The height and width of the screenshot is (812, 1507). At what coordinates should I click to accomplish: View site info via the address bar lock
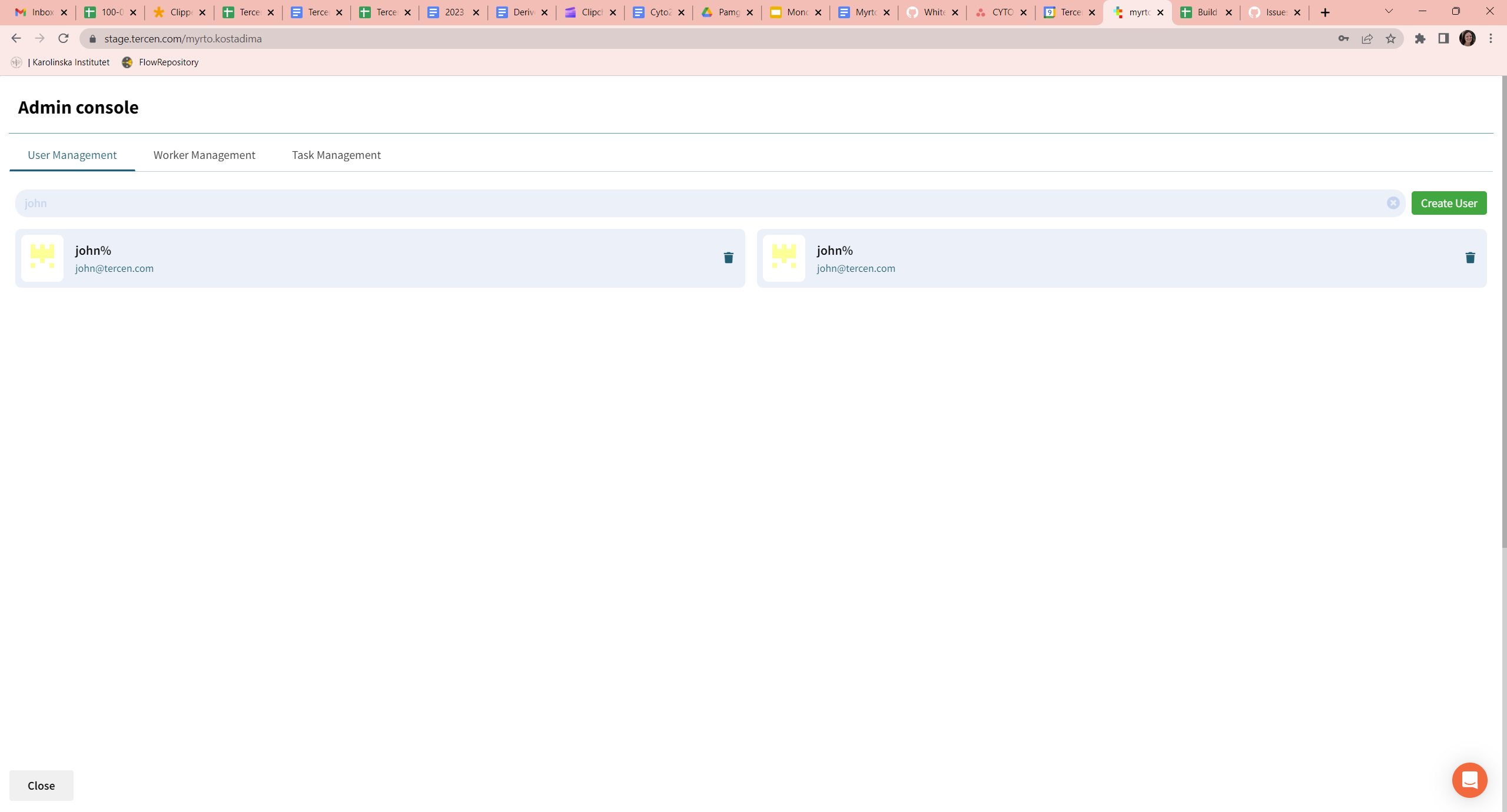(92, 38)
